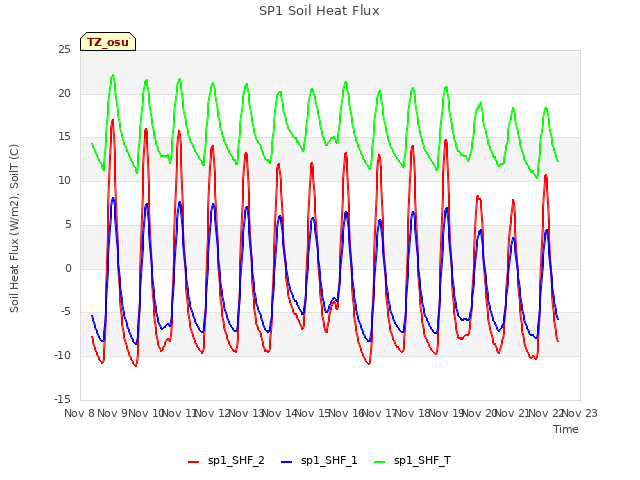Toggle the sp1_SHF_T legend entry

click(412, 461)
